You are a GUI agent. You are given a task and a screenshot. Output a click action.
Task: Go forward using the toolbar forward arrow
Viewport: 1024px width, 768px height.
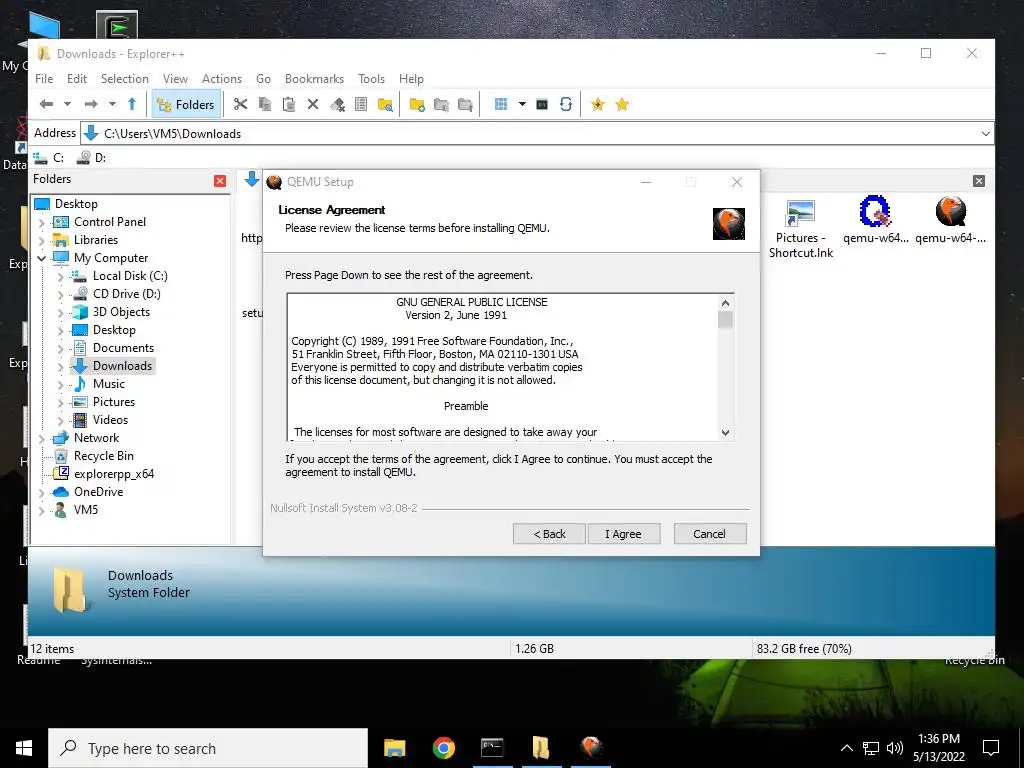click(91, 104)
